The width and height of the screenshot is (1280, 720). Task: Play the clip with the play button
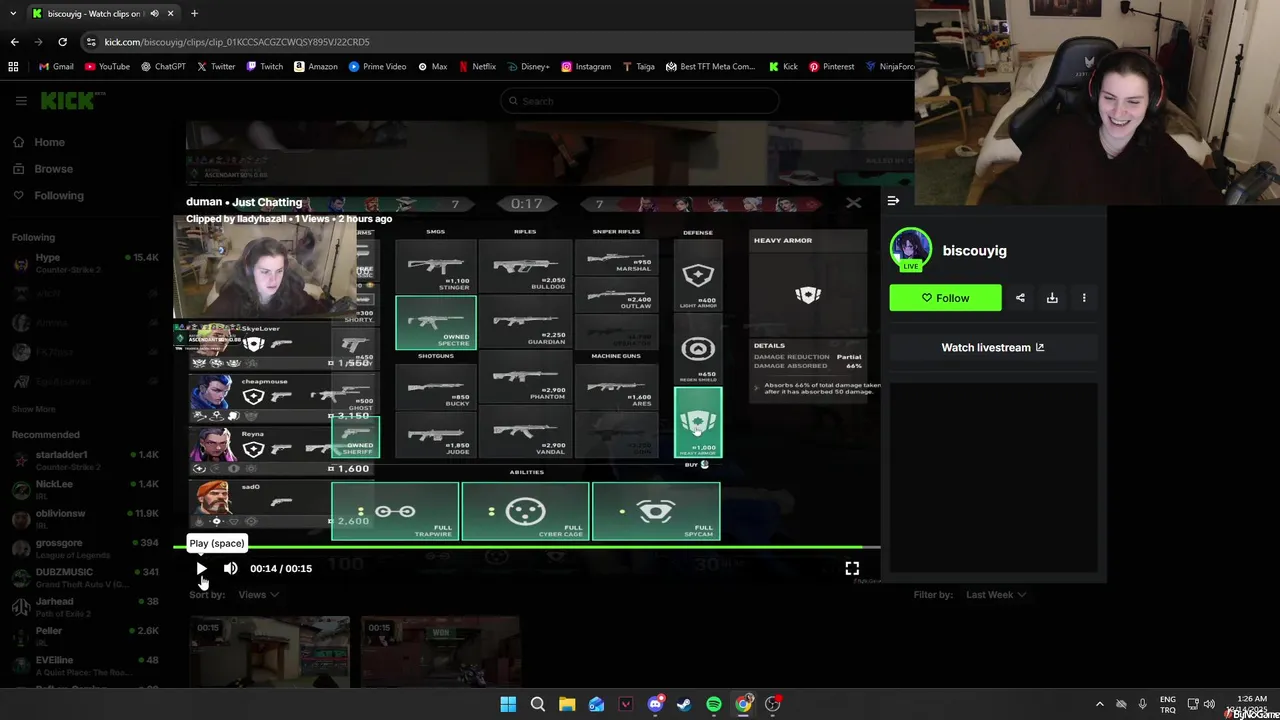(x=201, y=568)
